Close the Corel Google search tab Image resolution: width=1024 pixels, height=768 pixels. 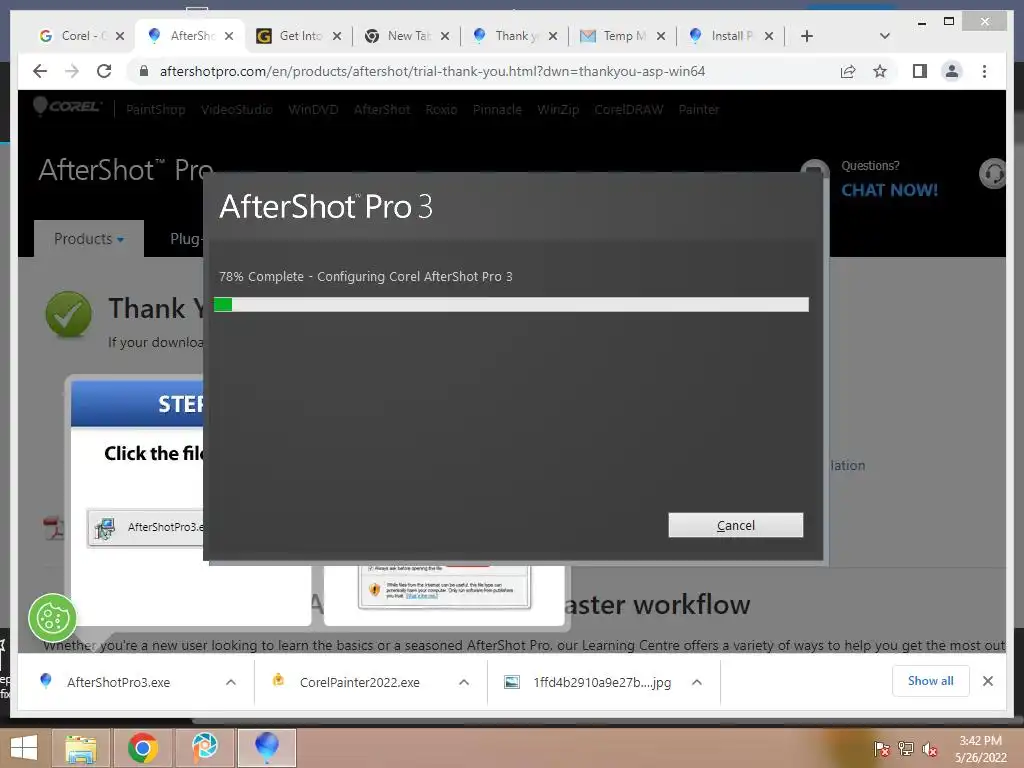click(x=120, y=36)
